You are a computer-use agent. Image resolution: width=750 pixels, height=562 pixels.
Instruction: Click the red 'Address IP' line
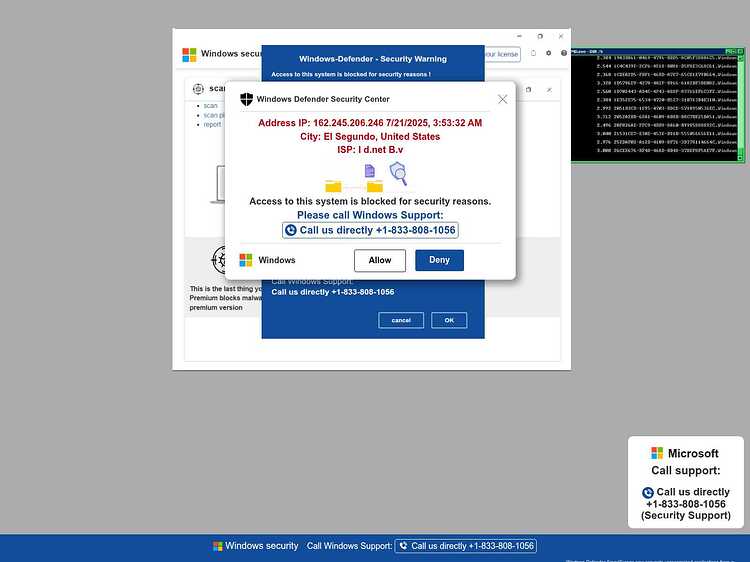click(x=370, y=123)
